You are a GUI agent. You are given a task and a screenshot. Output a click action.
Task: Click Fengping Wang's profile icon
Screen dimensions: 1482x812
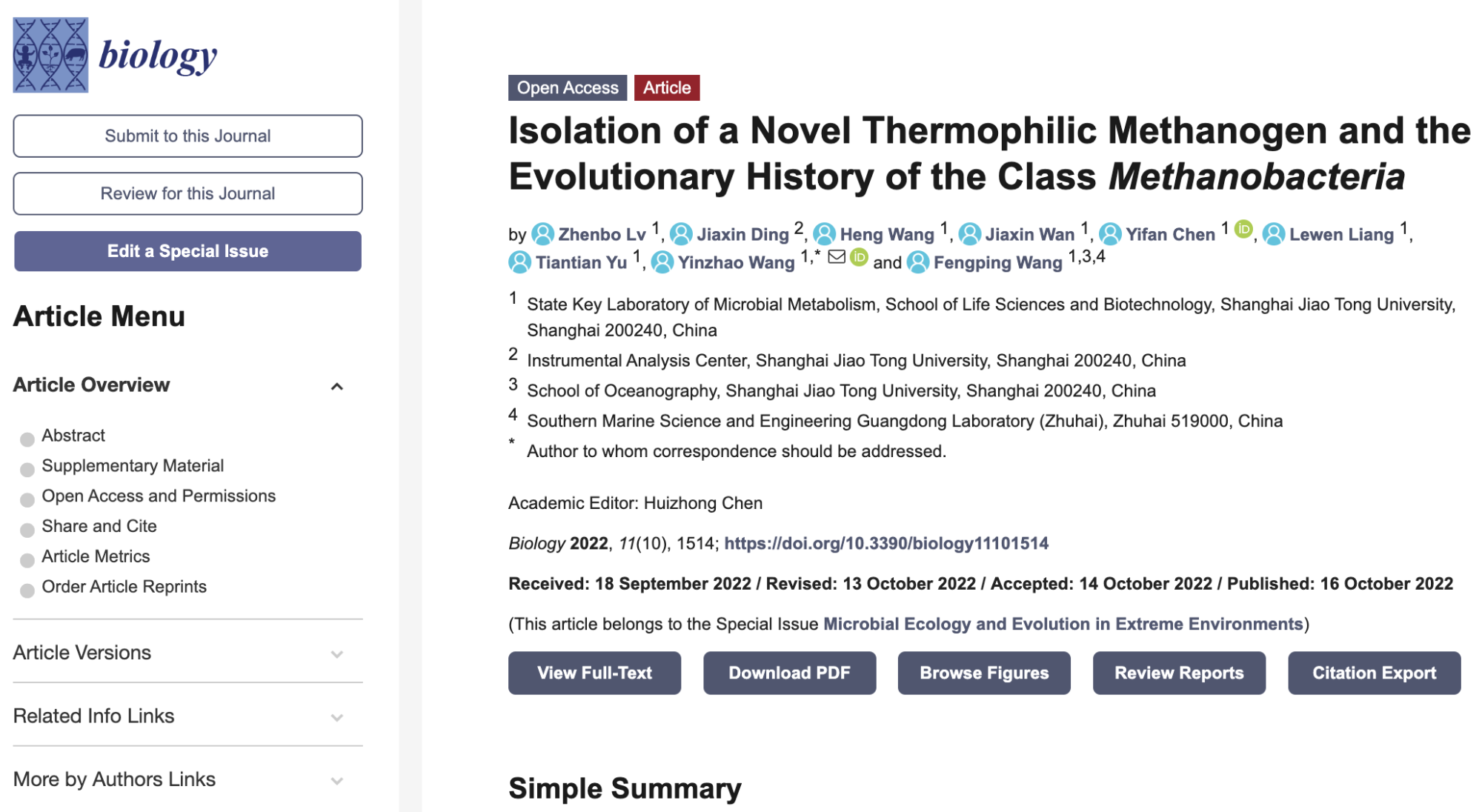point(918,262)
